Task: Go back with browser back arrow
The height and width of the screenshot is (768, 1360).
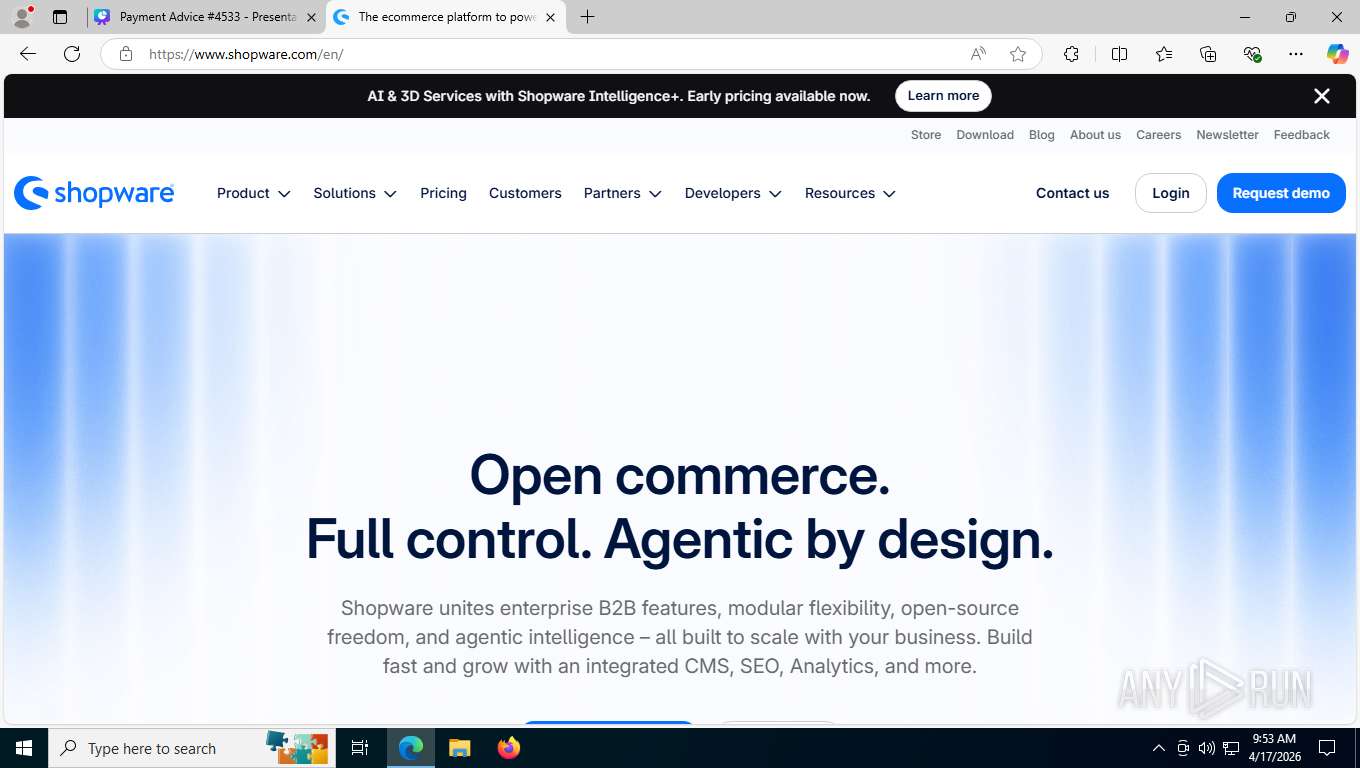Action: (x=28, y=54)
